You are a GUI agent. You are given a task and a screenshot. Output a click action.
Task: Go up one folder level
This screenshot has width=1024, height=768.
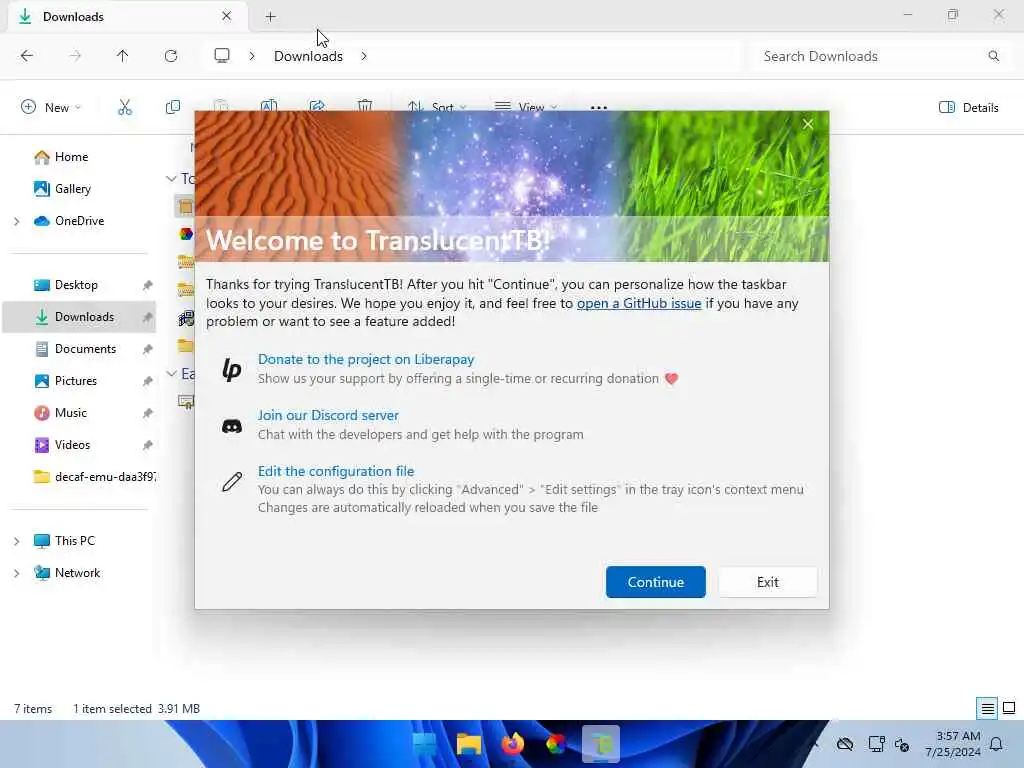click(x=123, y=56)
